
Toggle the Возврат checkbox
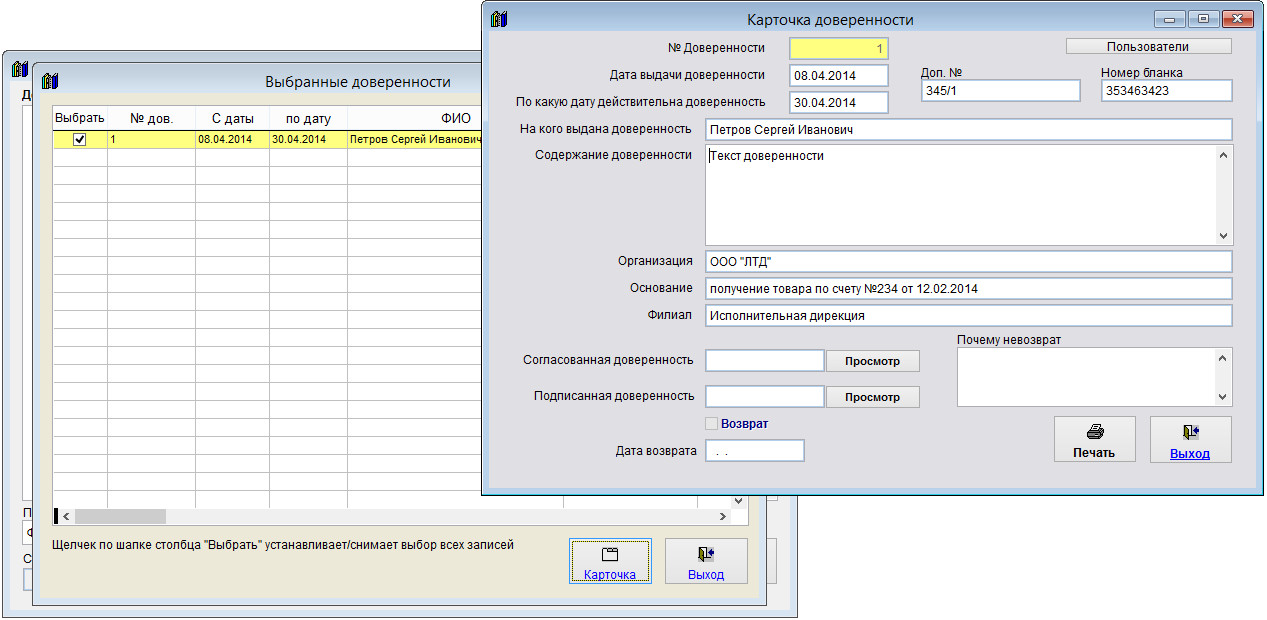tap(712, 424)
